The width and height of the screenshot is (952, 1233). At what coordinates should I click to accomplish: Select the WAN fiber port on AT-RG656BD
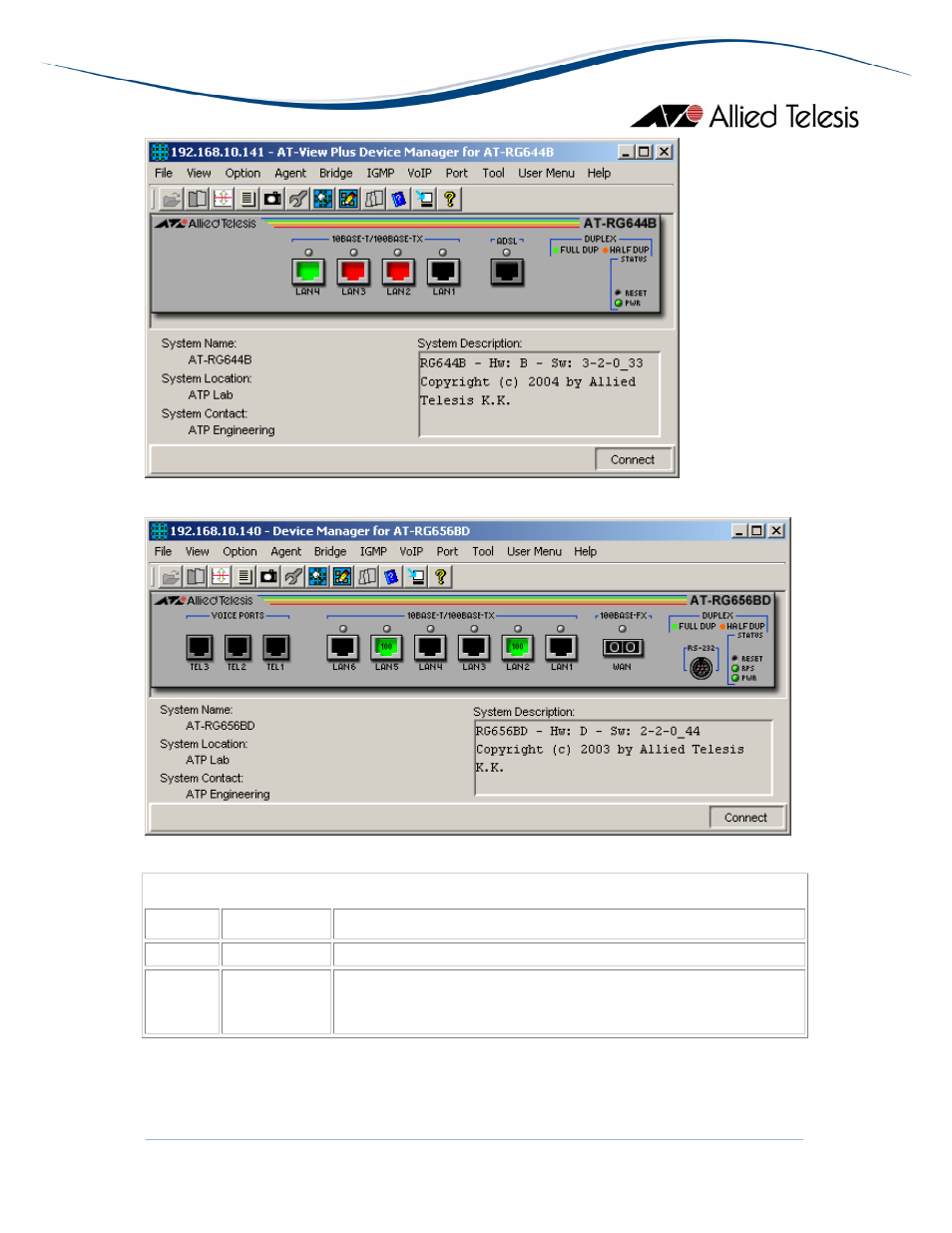(x=623, y=647)
